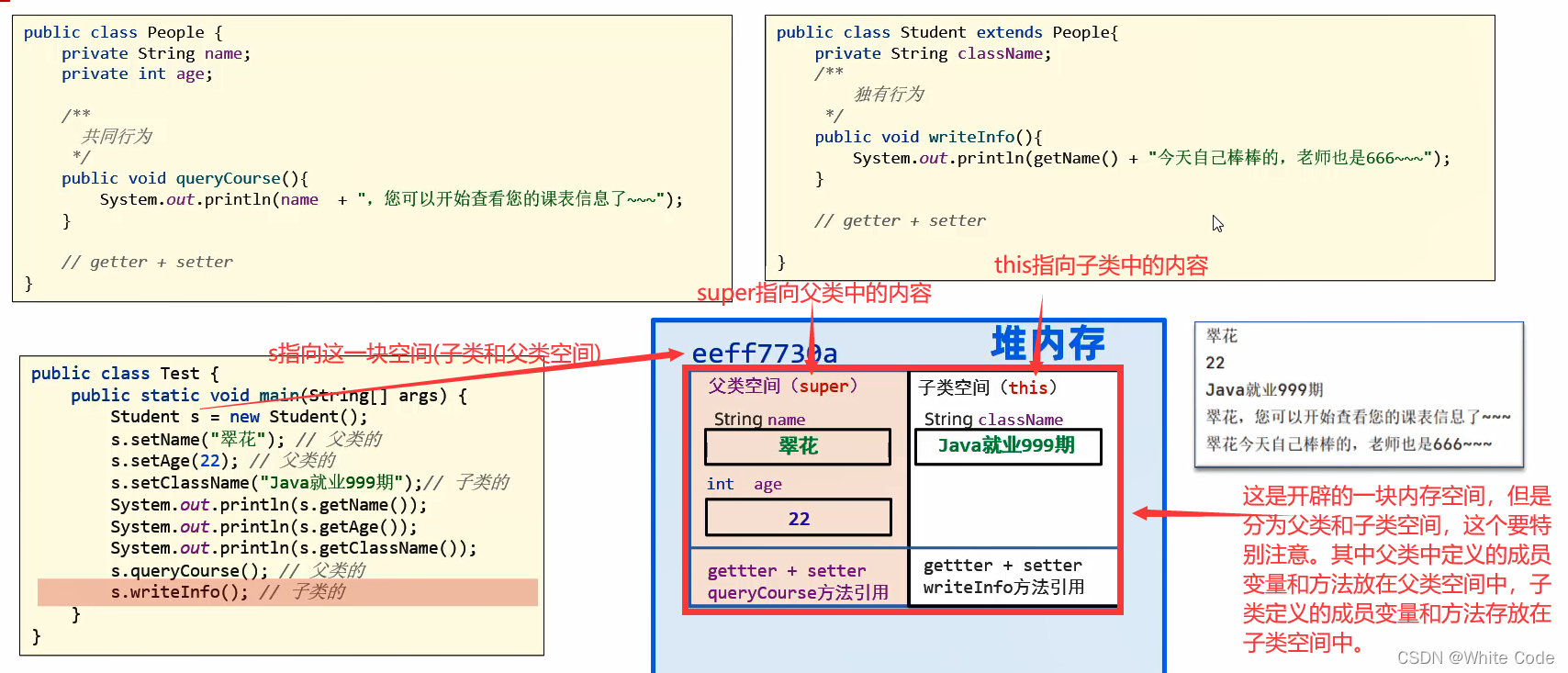
Task: Click the "Java就业999期" className value box
Action: 1008,446
